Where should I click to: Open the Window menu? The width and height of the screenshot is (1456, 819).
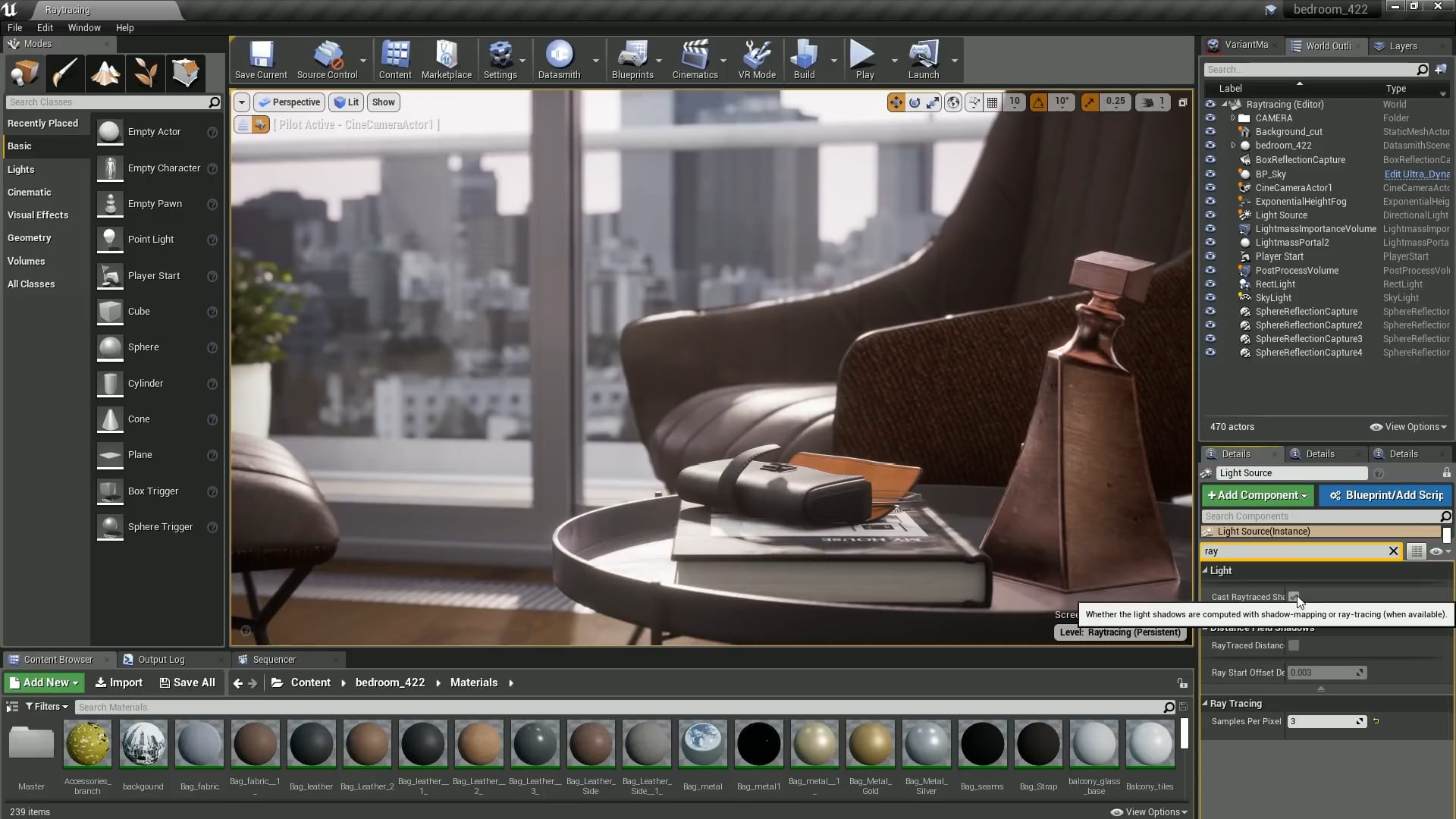tap(83, 27)
